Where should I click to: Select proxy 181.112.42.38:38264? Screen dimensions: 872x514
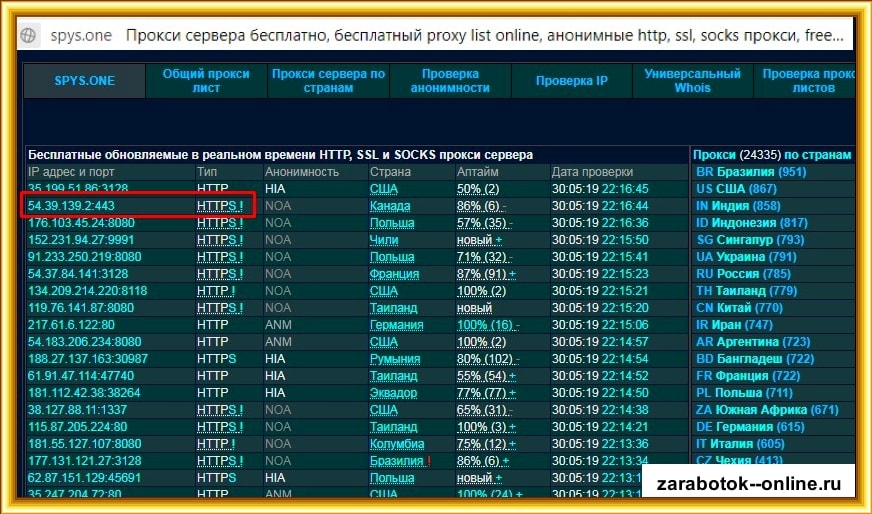click(x=85, y=393)
